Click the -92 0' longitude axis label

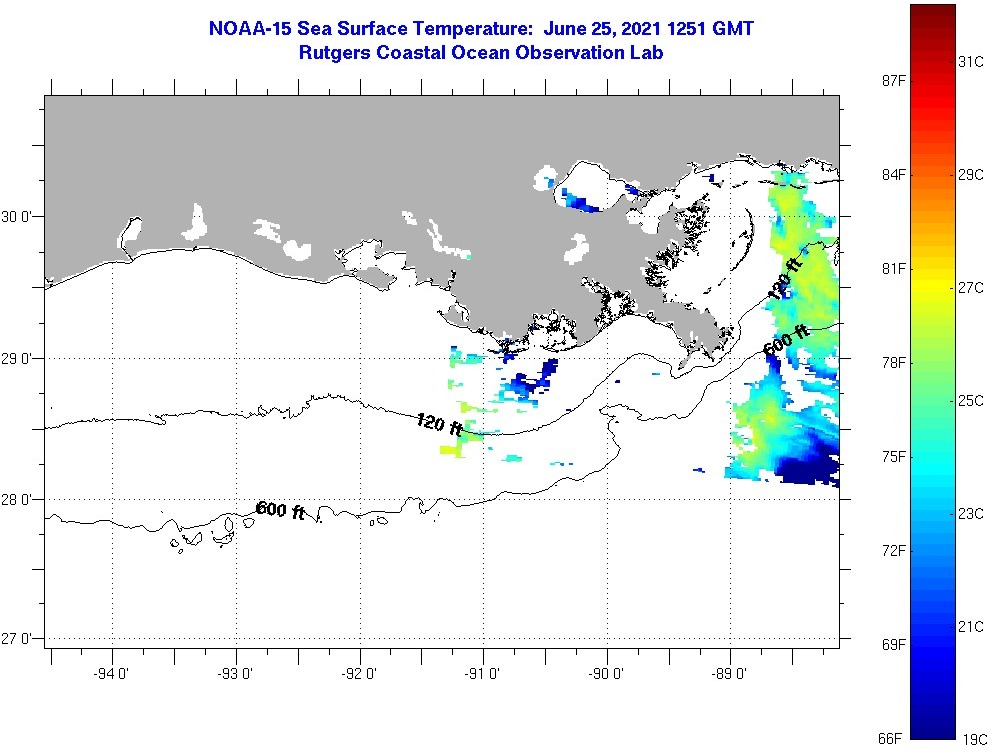(x=359, y=674)
